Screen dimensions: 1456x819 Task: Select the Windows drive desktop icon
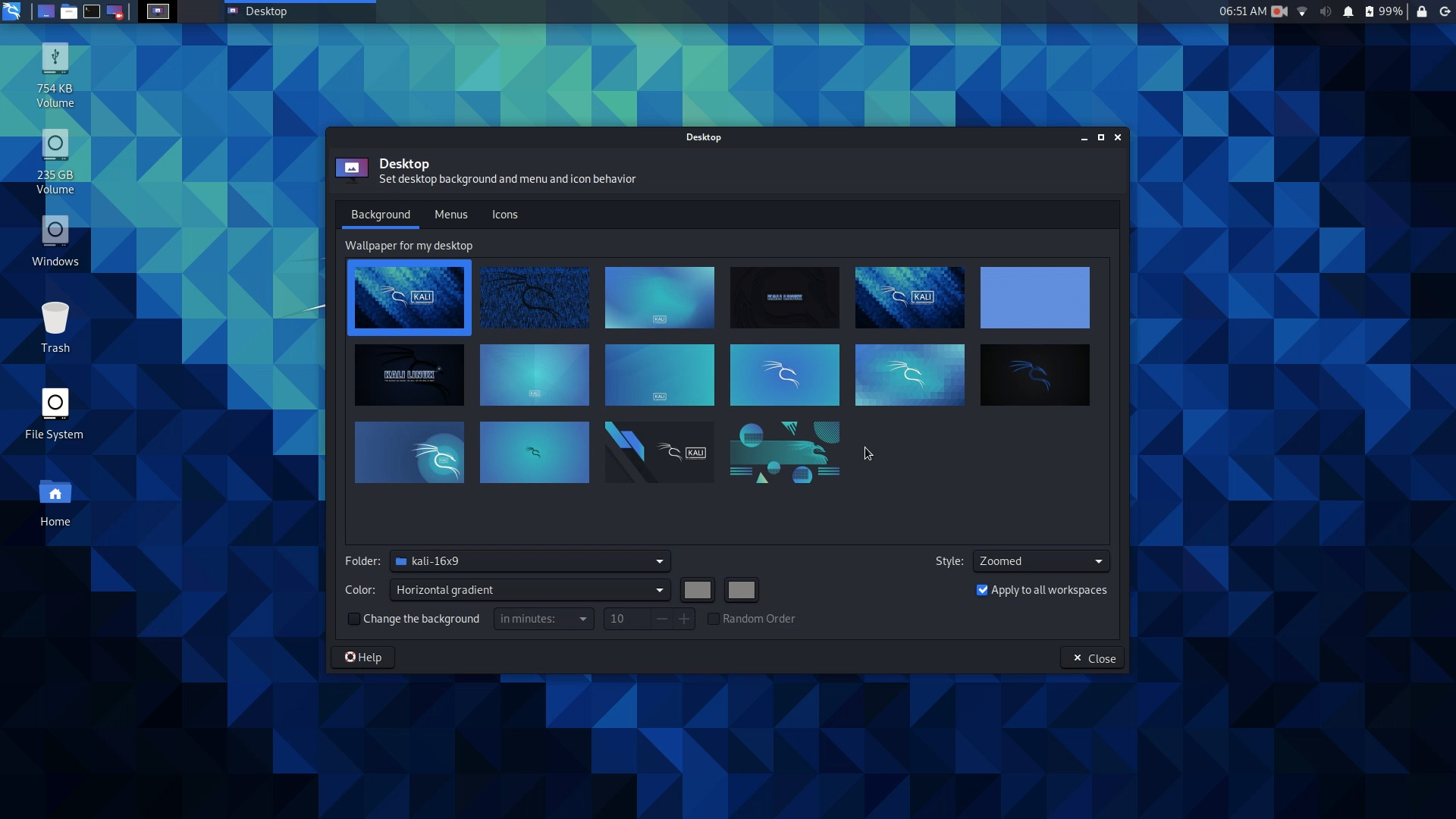pos(55,241)
